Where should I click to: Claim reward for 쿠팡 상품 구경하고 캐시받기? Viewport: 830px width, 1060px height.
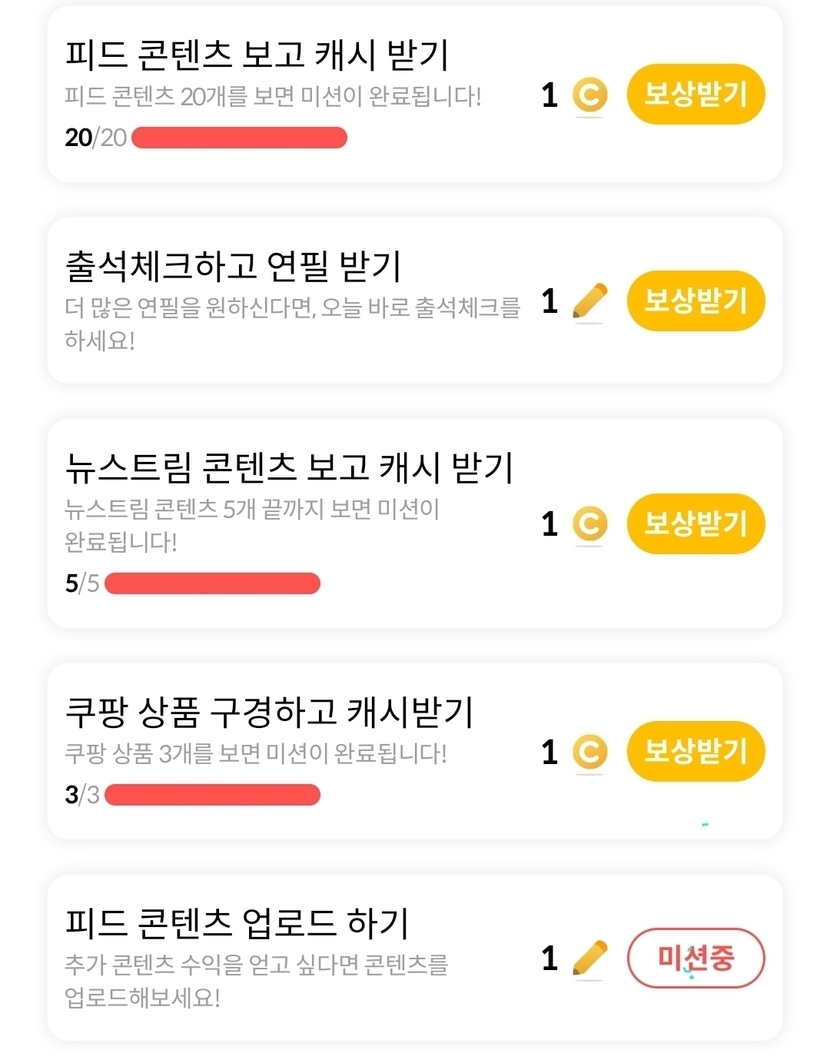[x=695, y=751]
